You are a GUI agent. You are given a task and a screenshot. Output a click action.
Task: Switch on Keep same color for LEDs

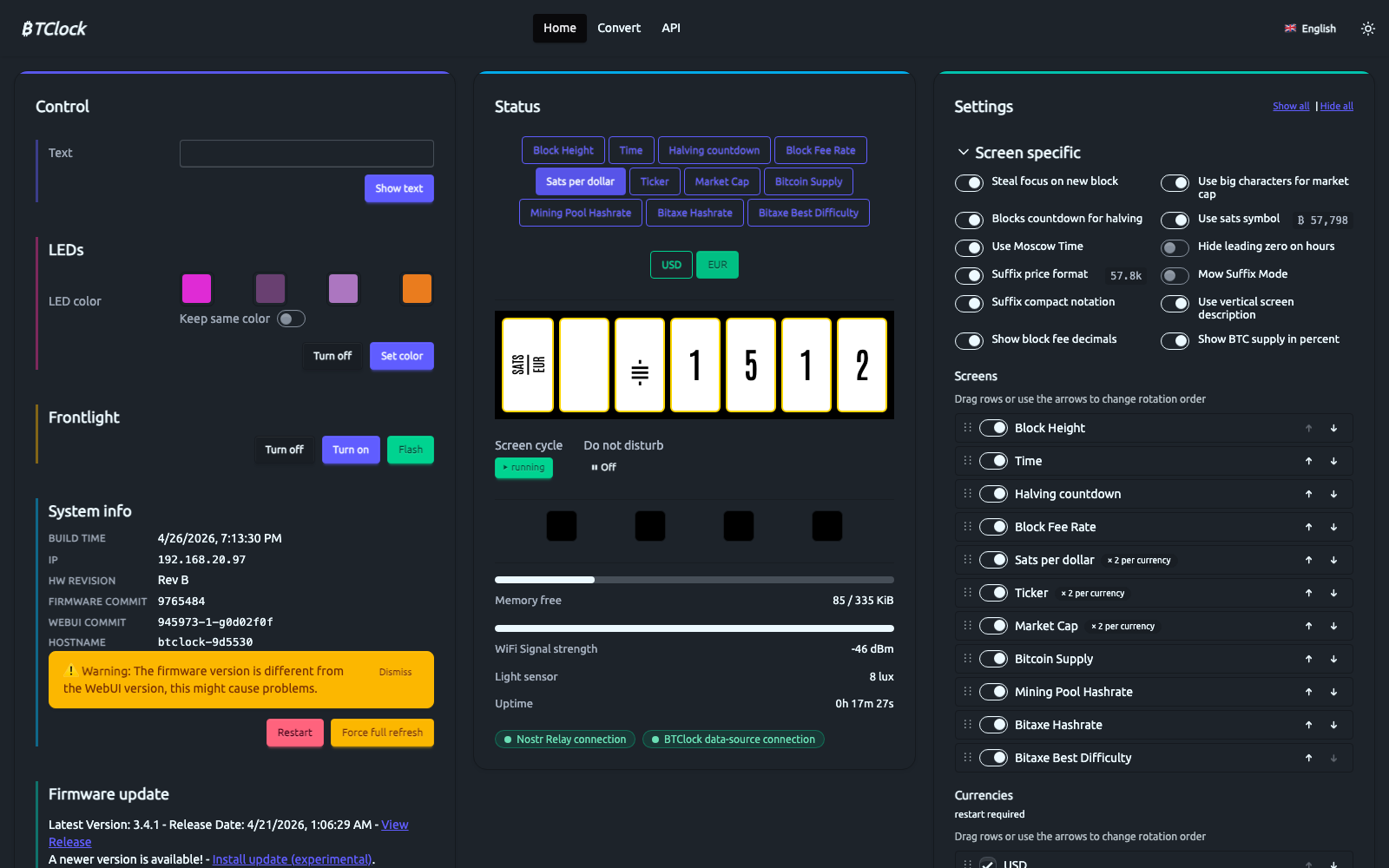click(x=291, y=319)
